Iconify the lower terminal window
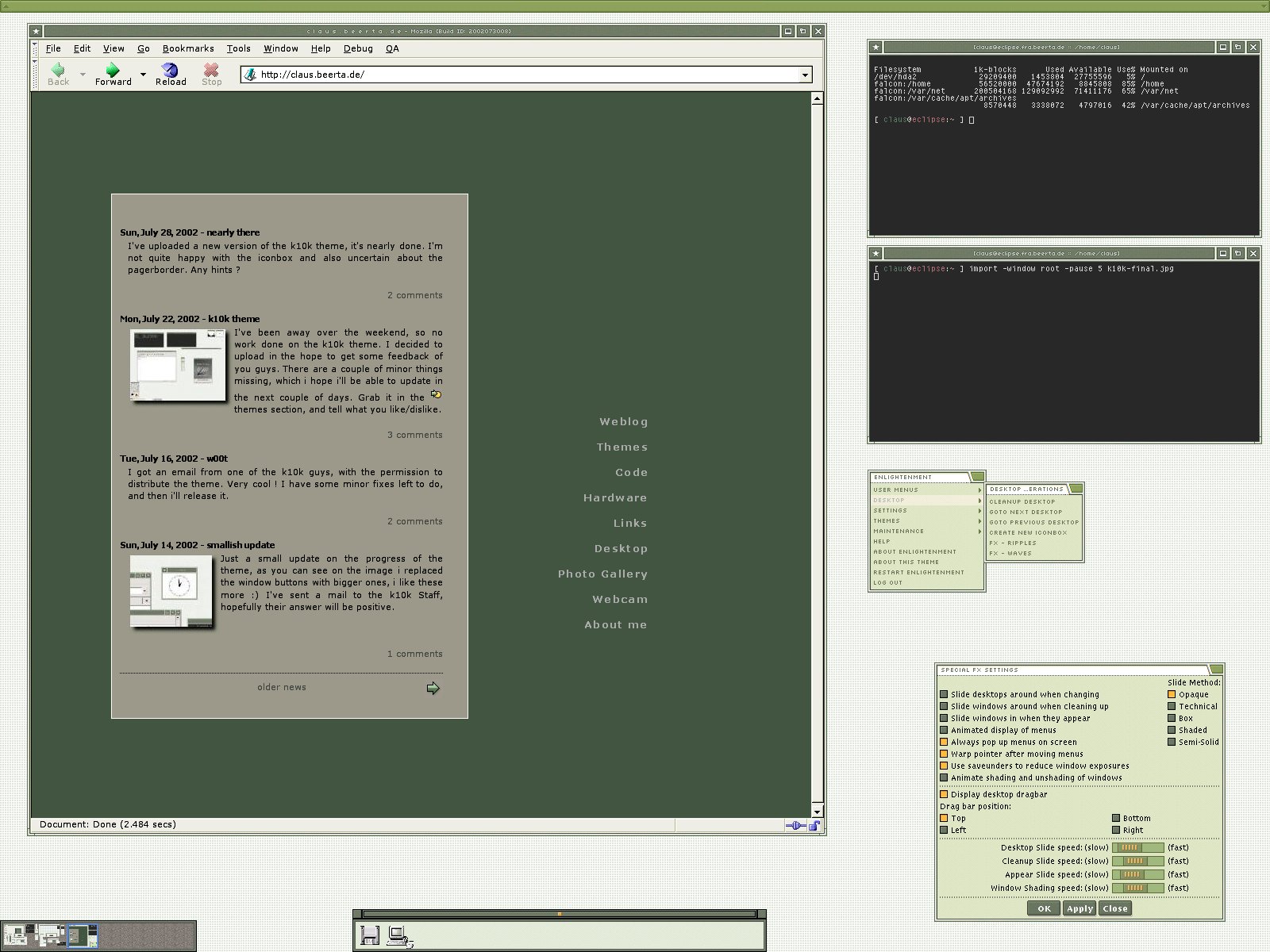 click(1223, 254)
